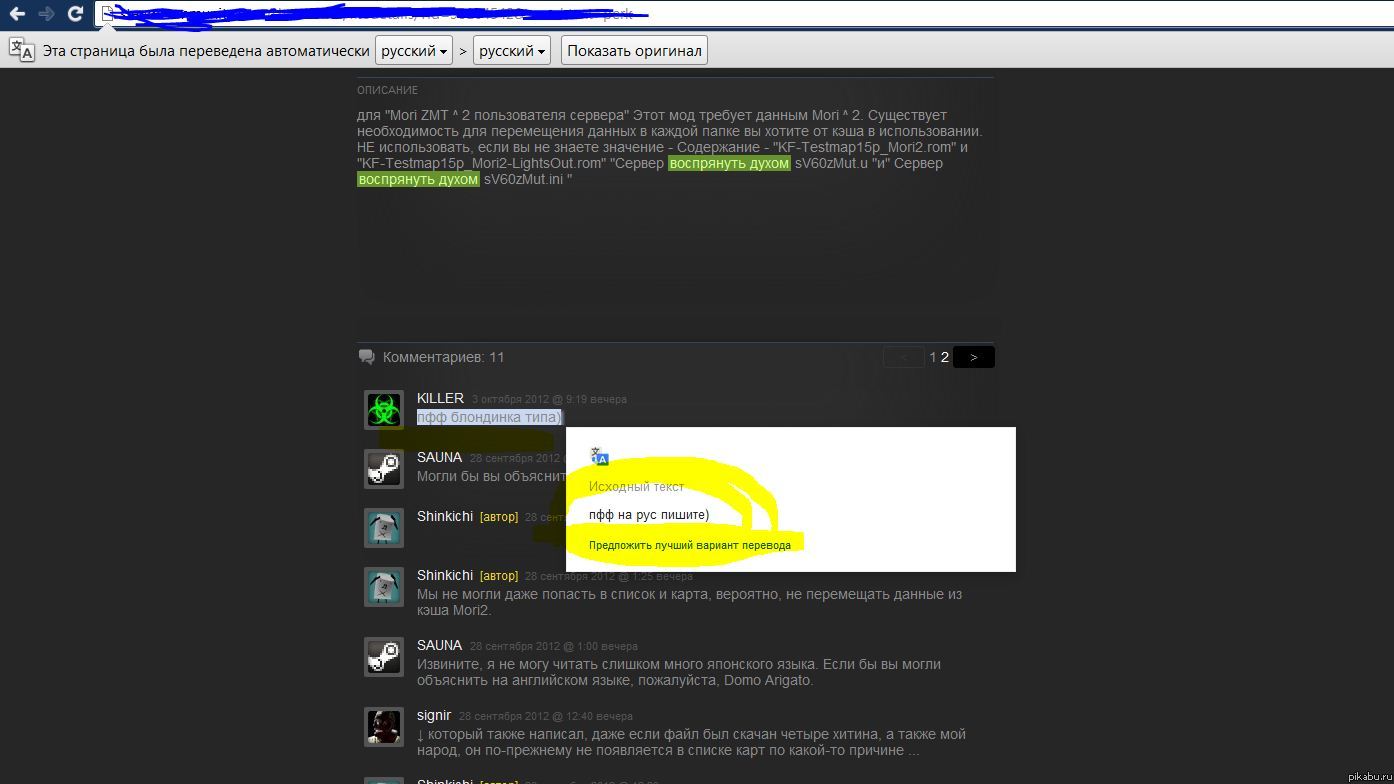
Task: Click the comments speech bubble icon
Action: tap(367, 357)
